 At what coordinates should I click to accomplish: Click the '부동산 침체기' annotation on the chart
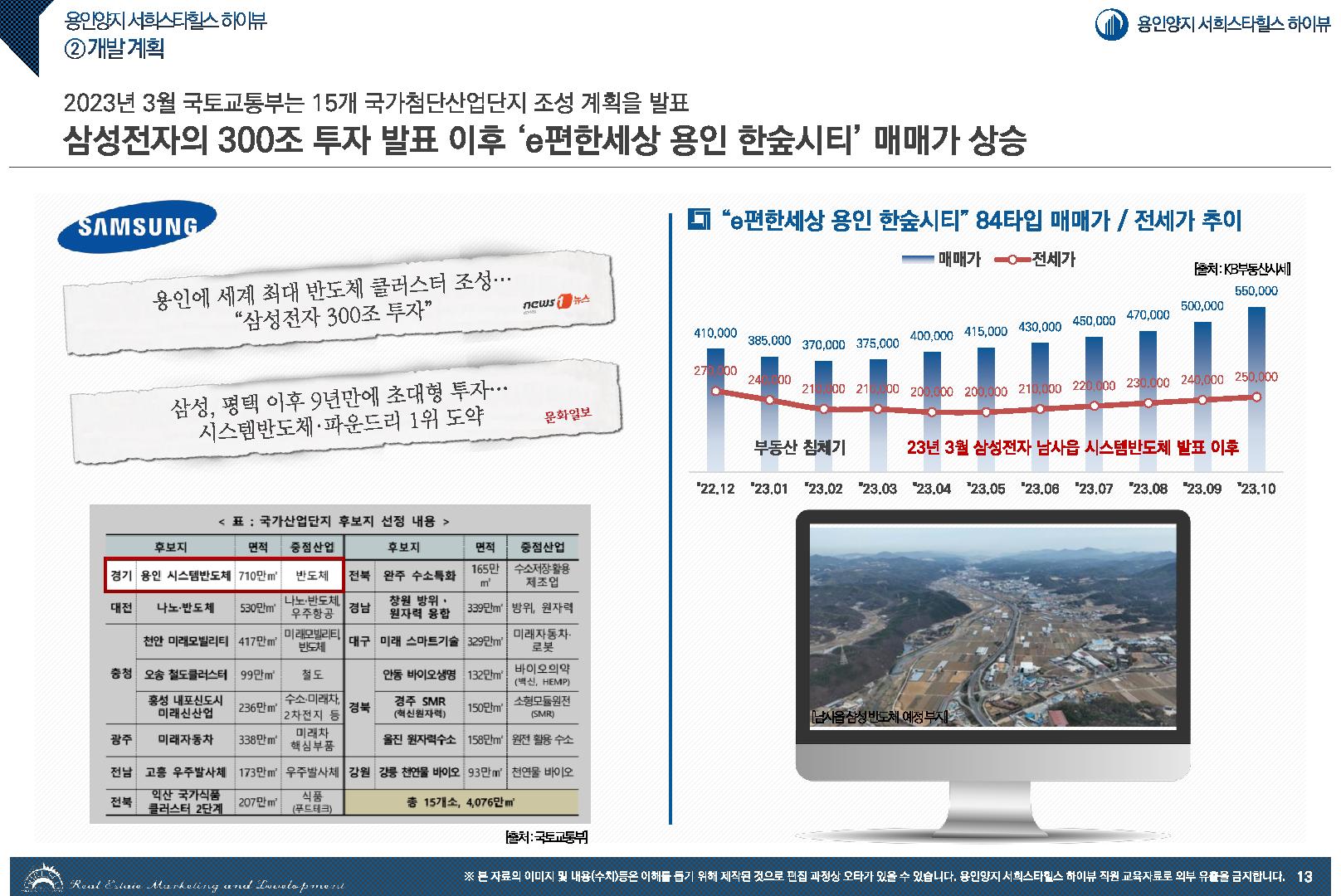tap(800, 448)
